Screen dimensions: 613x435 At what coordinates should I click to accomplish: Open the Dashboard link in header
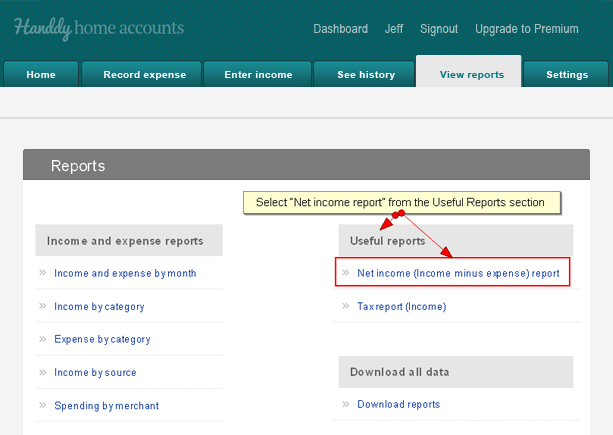point(341,29)
